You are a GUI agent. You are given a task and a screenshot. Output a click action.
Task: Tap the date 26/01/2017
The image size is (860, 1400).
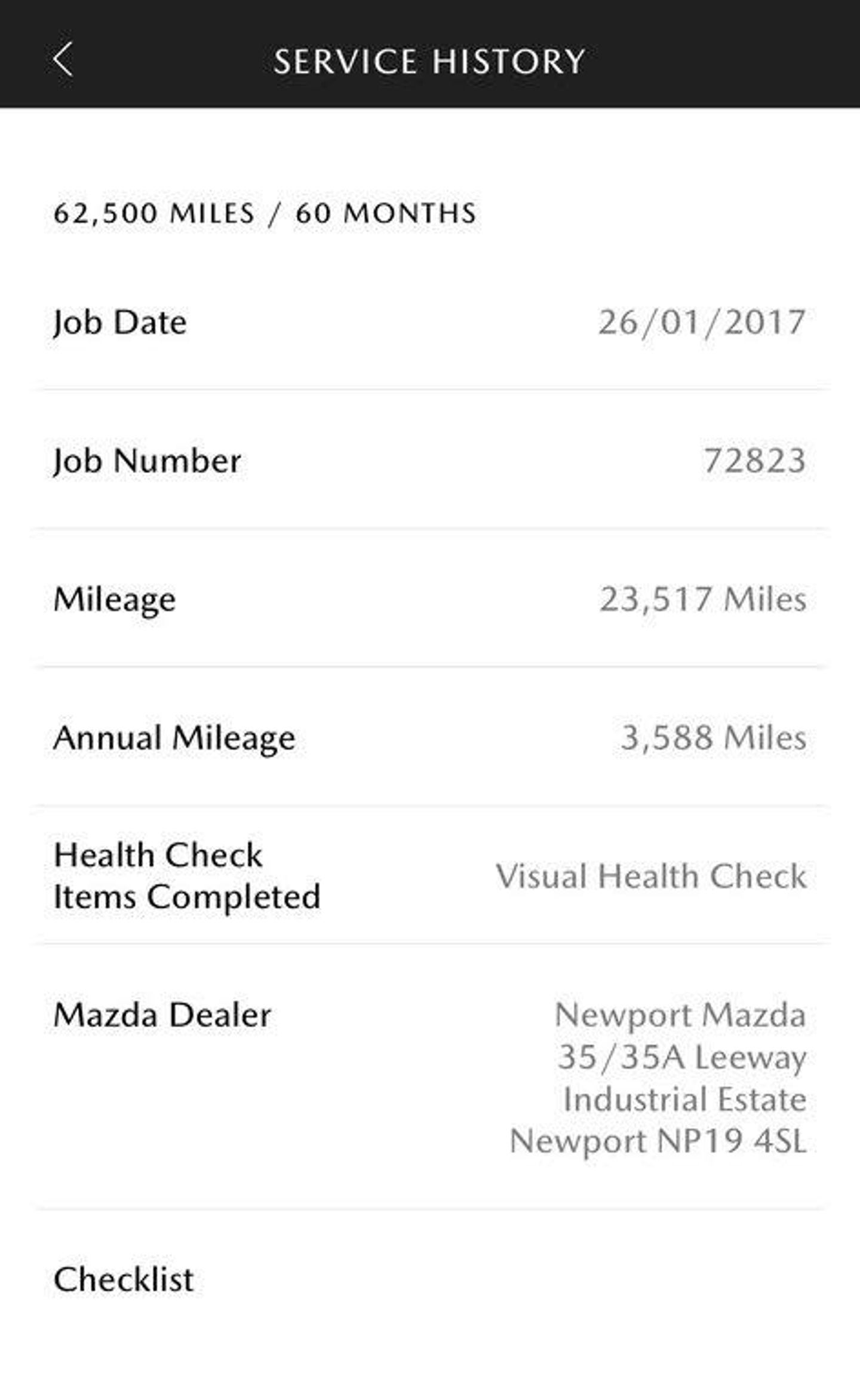coord(702,323)
